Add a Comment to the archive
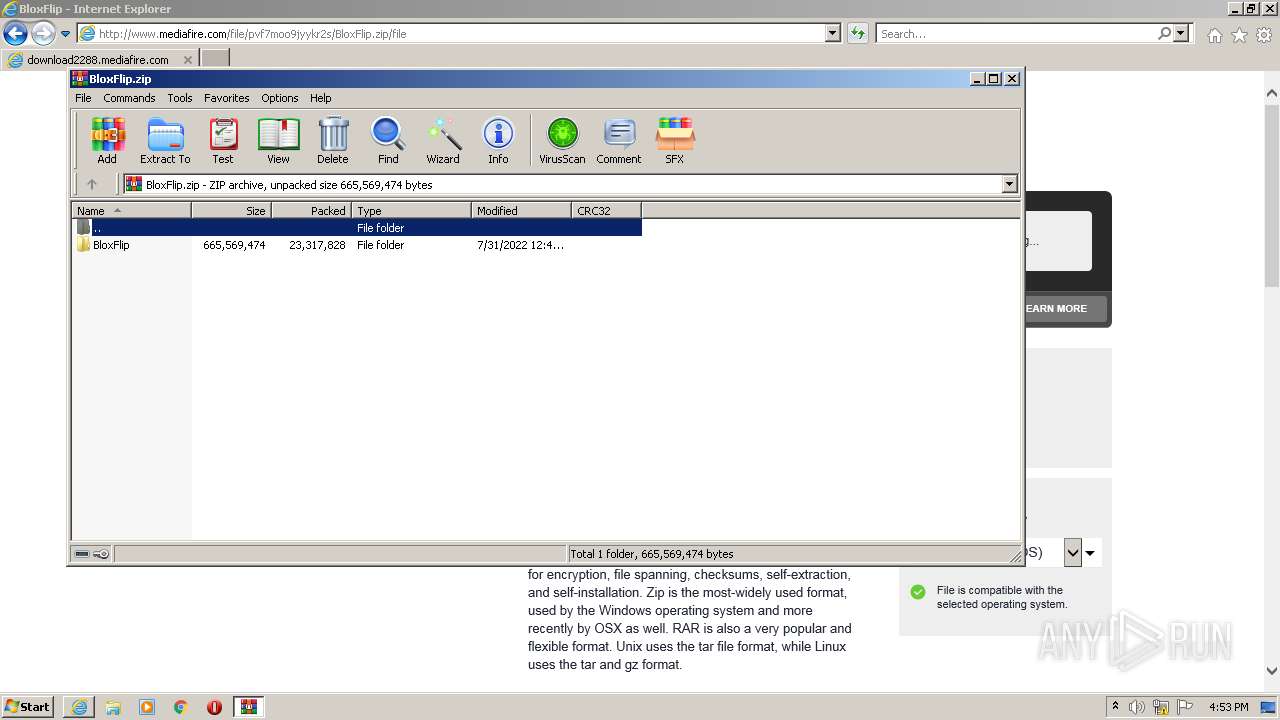1280x720 pixels. (x=619, y=140)
